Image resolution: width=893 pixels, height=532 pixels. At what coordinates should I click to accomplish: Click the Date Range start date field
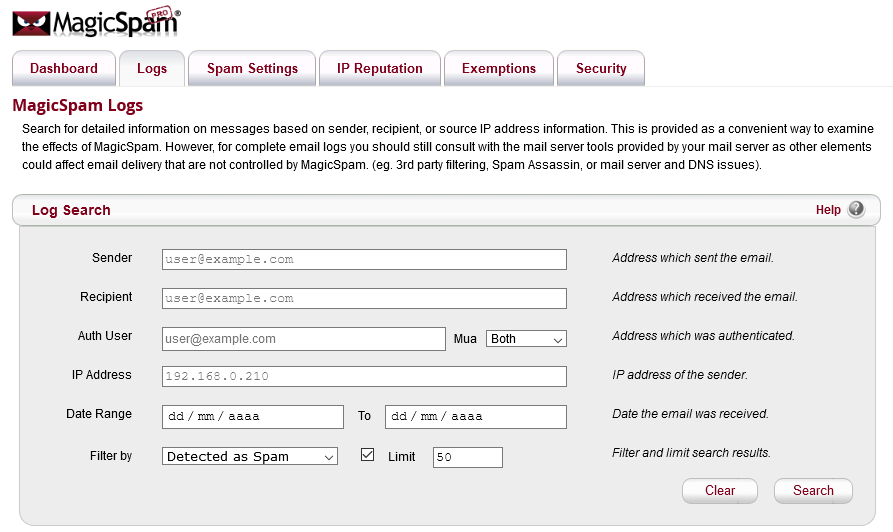pos(253,416)
